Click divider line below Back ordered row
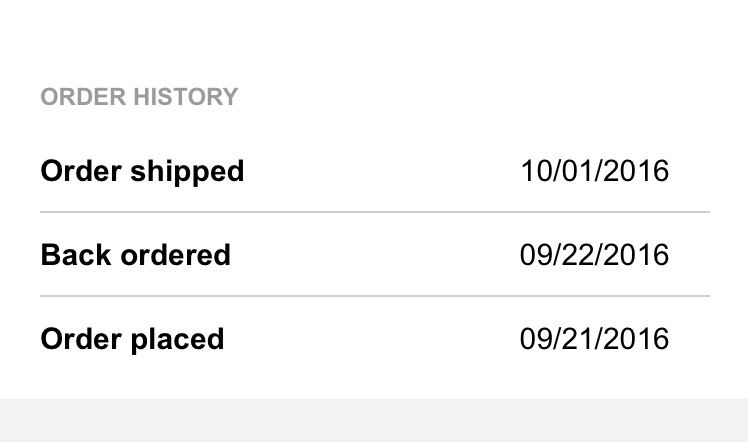 375,296
